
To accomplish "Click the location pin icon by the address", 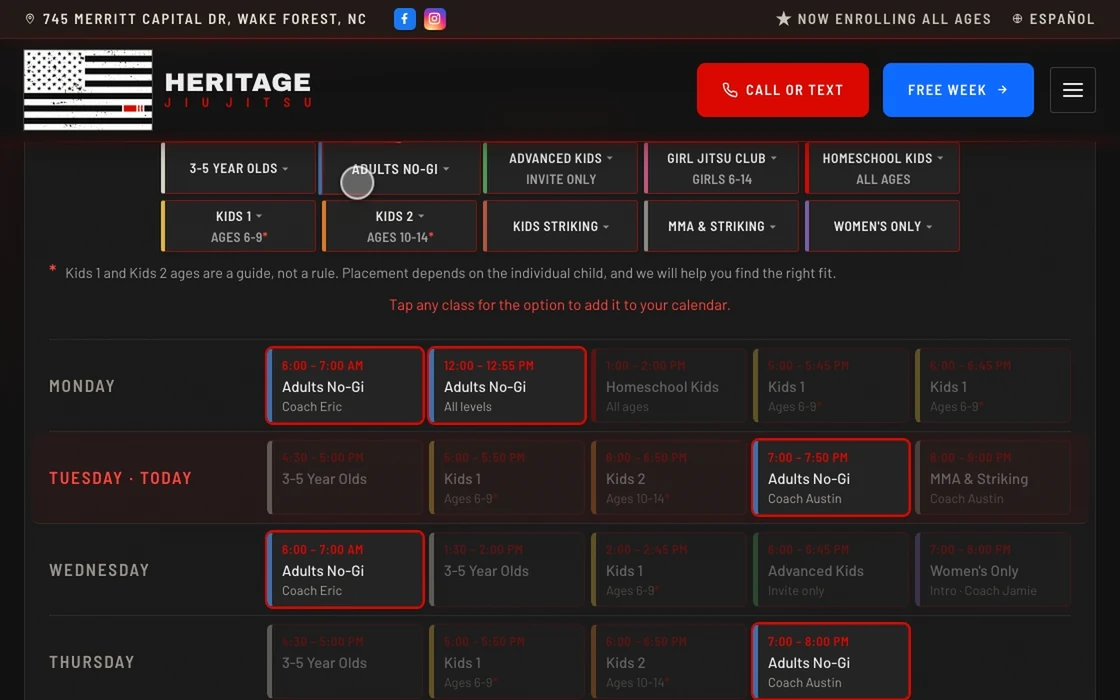I will [30, 19].
